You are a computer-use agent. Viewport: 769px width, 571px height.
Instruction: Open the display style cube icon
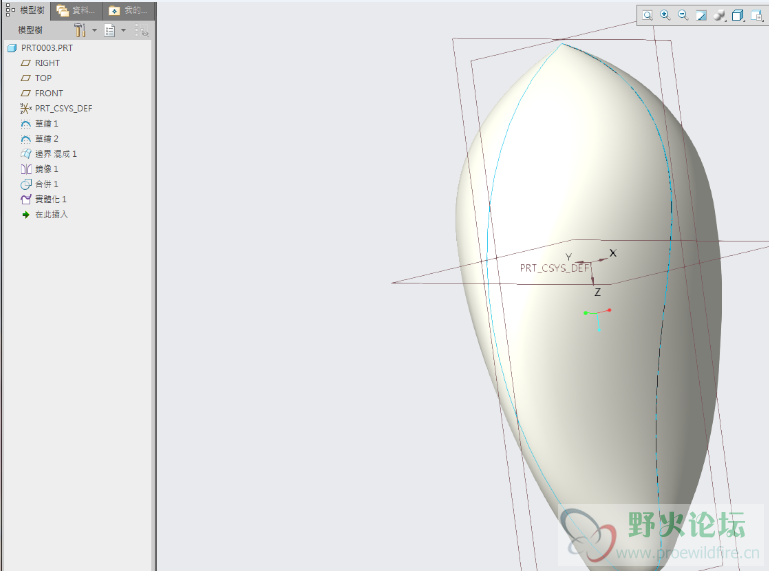738,16
